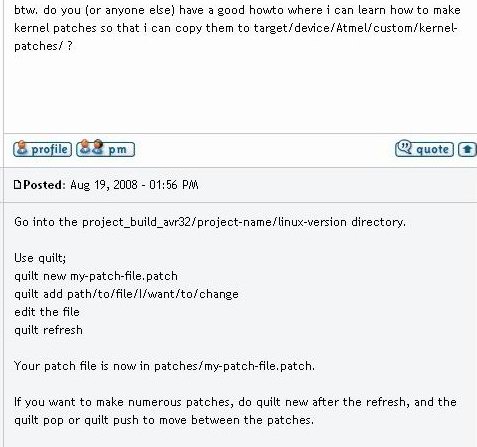This screenshot has height=447, width=477.
Task: Click the small page icon beside Posted
Action: pos(17,185)
